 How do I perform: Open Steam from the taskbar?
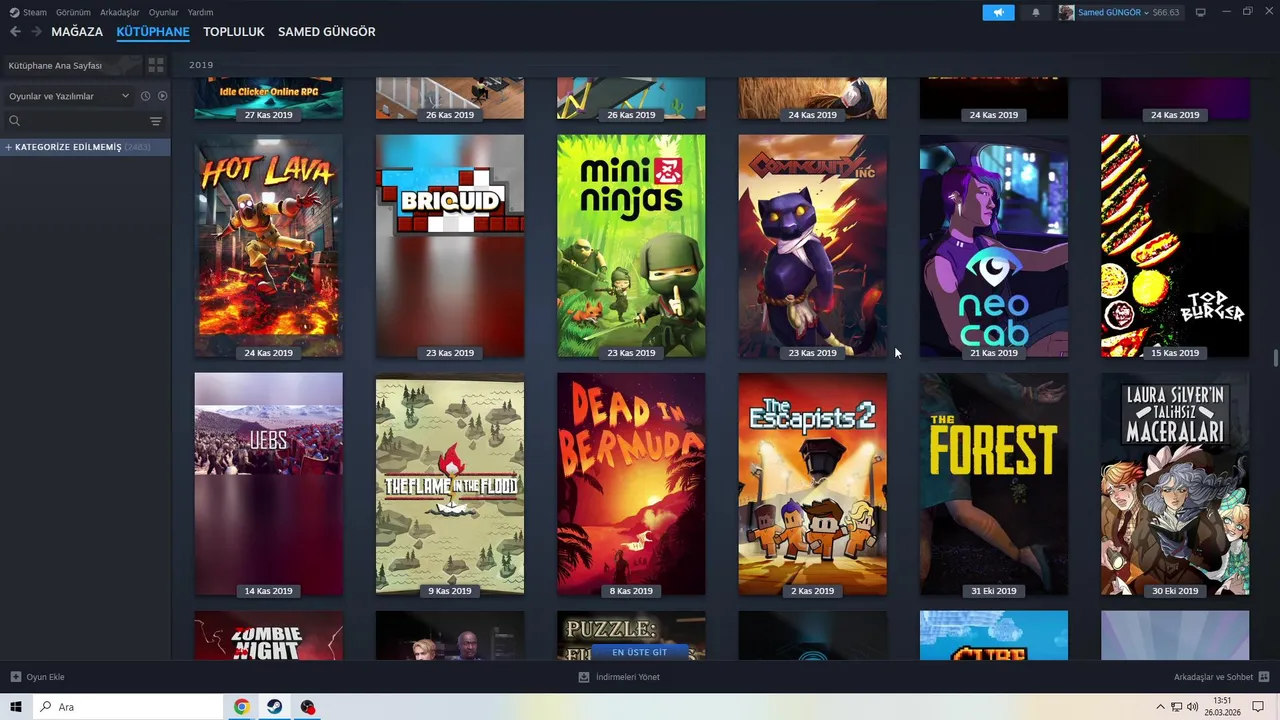point(274,707)
